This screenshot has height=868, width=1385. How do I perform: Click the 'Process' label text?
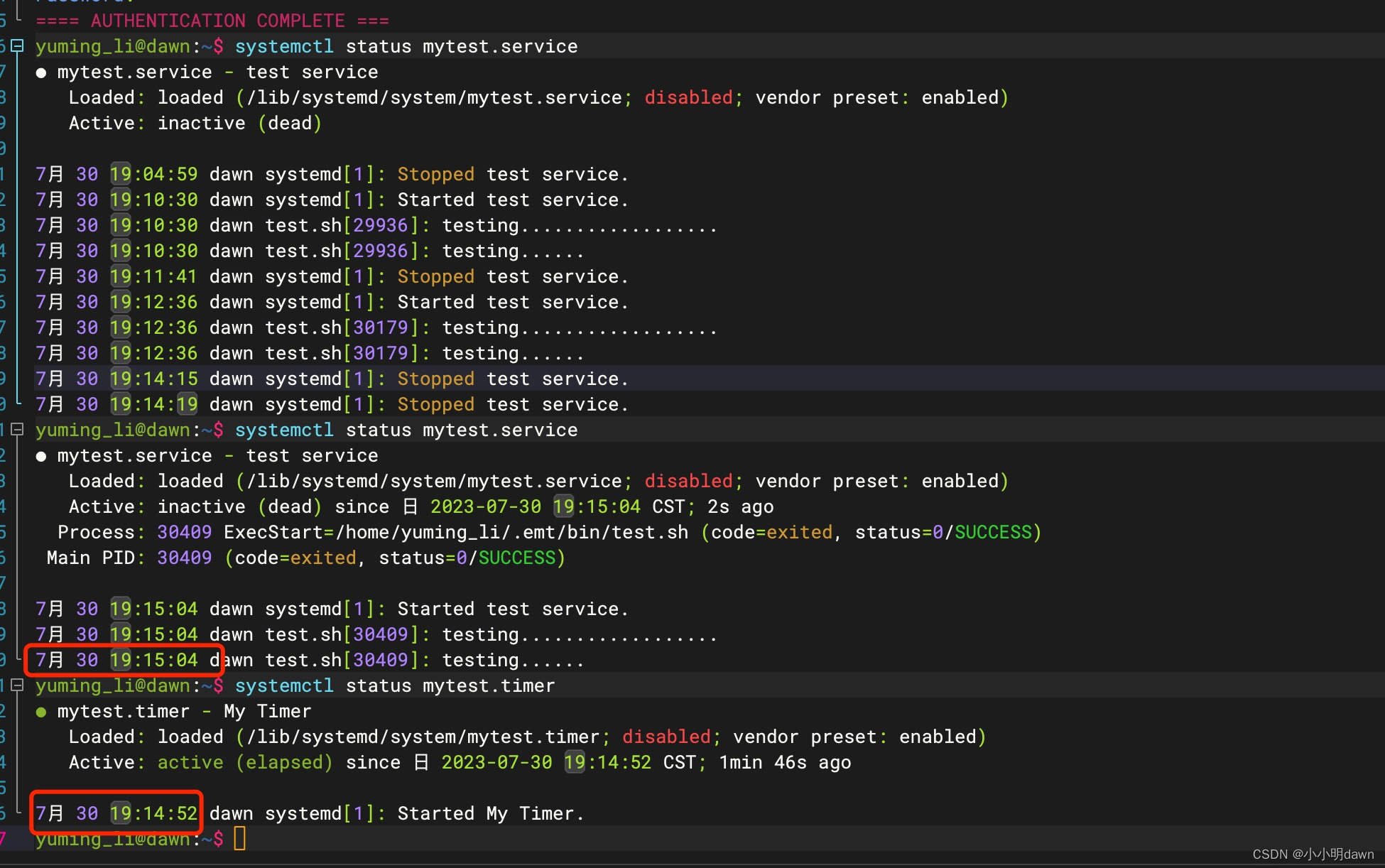coord(96,532)
